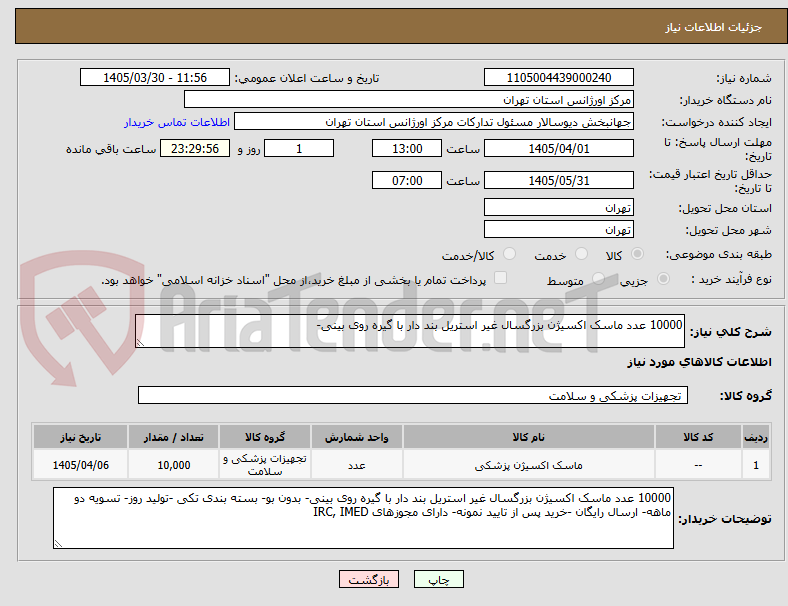Click the واحد شمارش column header

(x=356, y=437)
